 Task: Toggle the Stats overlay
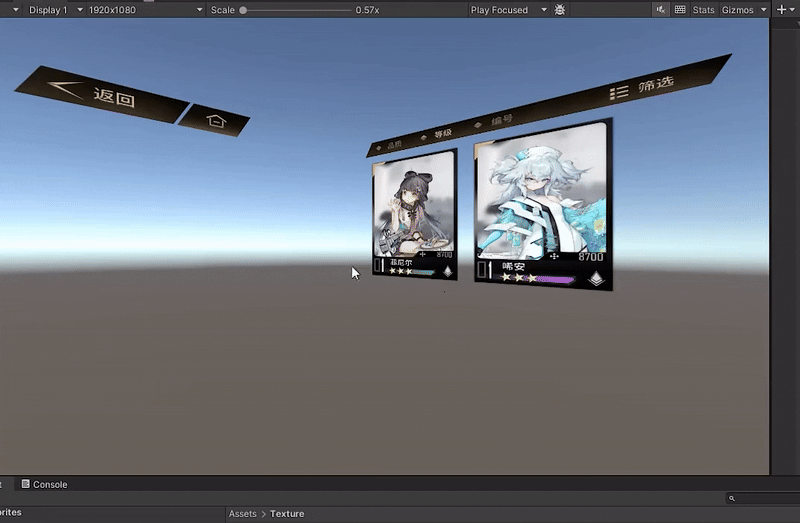coord(703,10)
